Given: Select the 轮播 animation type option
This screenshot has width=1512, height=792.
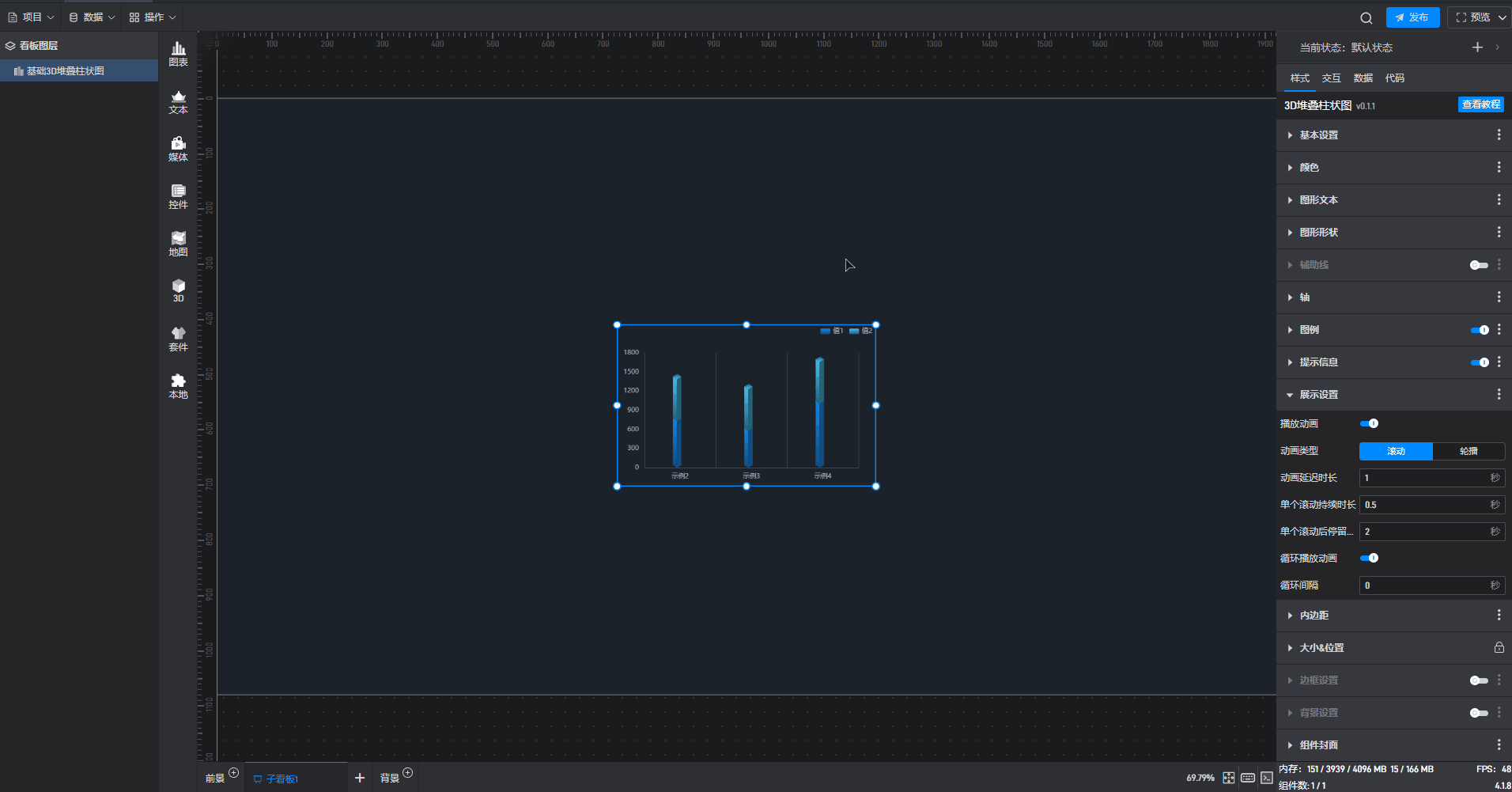Looking at the screenshot, I should tap(1468, 451).
